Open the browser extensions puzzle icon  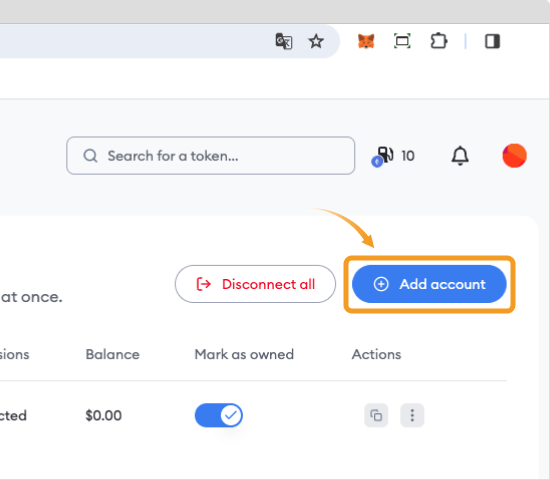[438, 41]
